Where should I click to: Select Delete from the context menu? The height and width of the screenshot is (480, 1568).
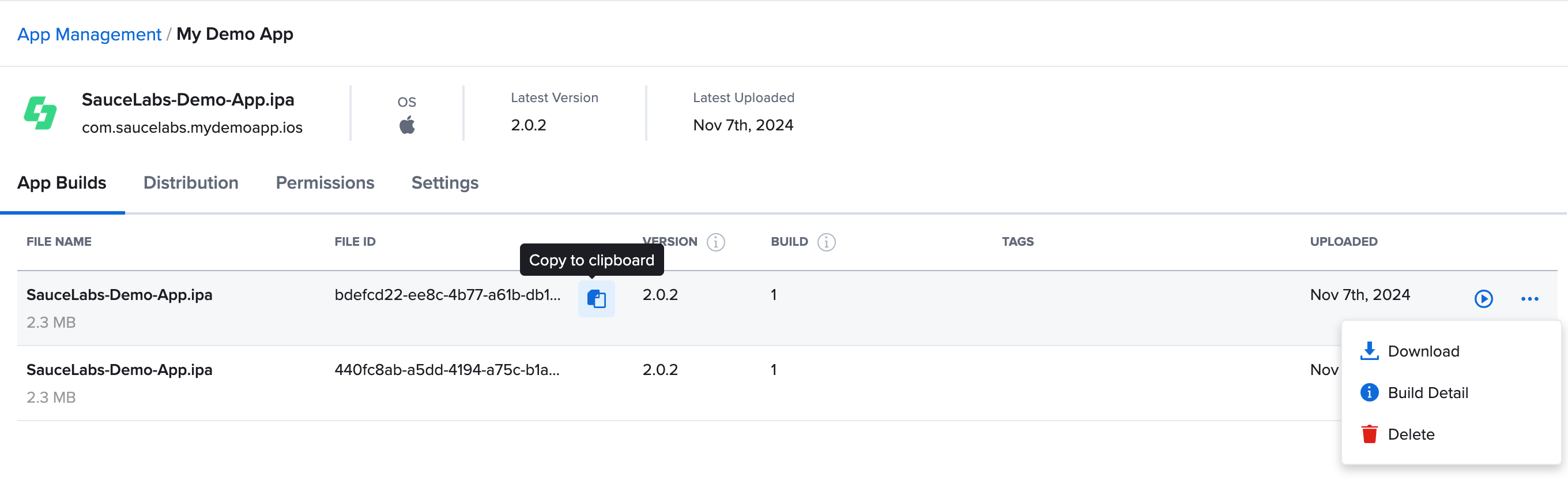click(x=1411, y=434)
